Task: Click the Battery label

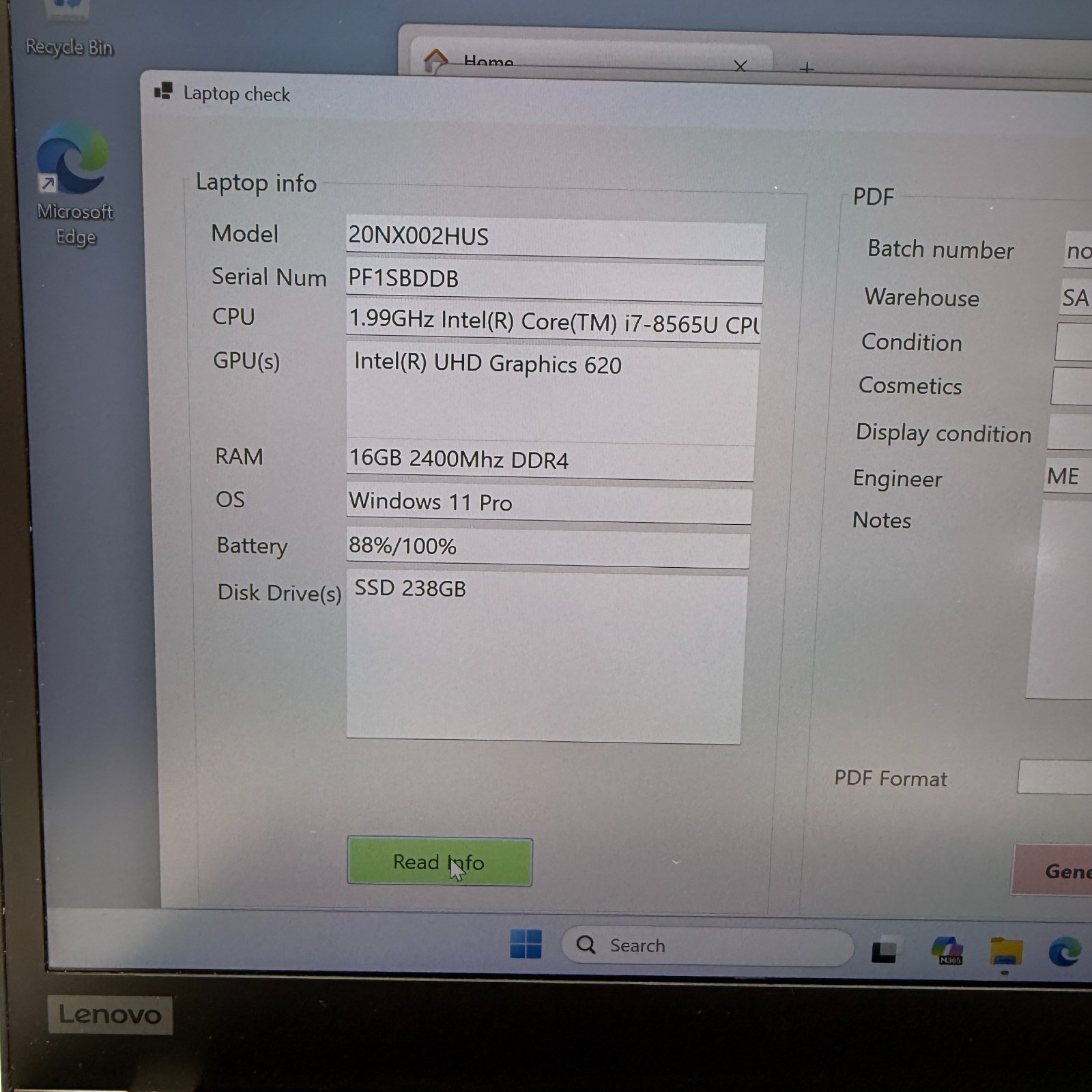Action: 253,546
